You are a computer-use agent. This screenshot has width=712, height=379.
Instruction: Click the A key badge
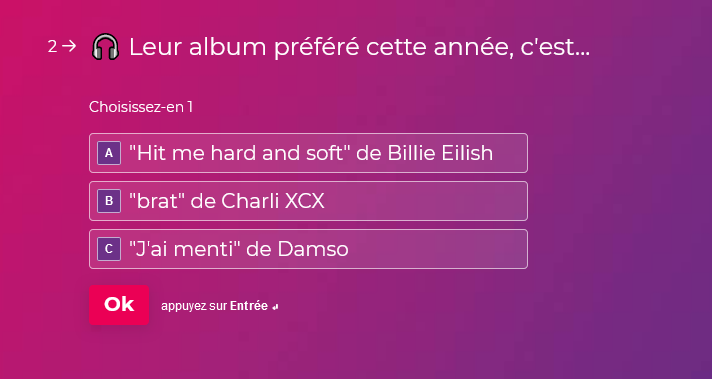[x=109, y=153]
